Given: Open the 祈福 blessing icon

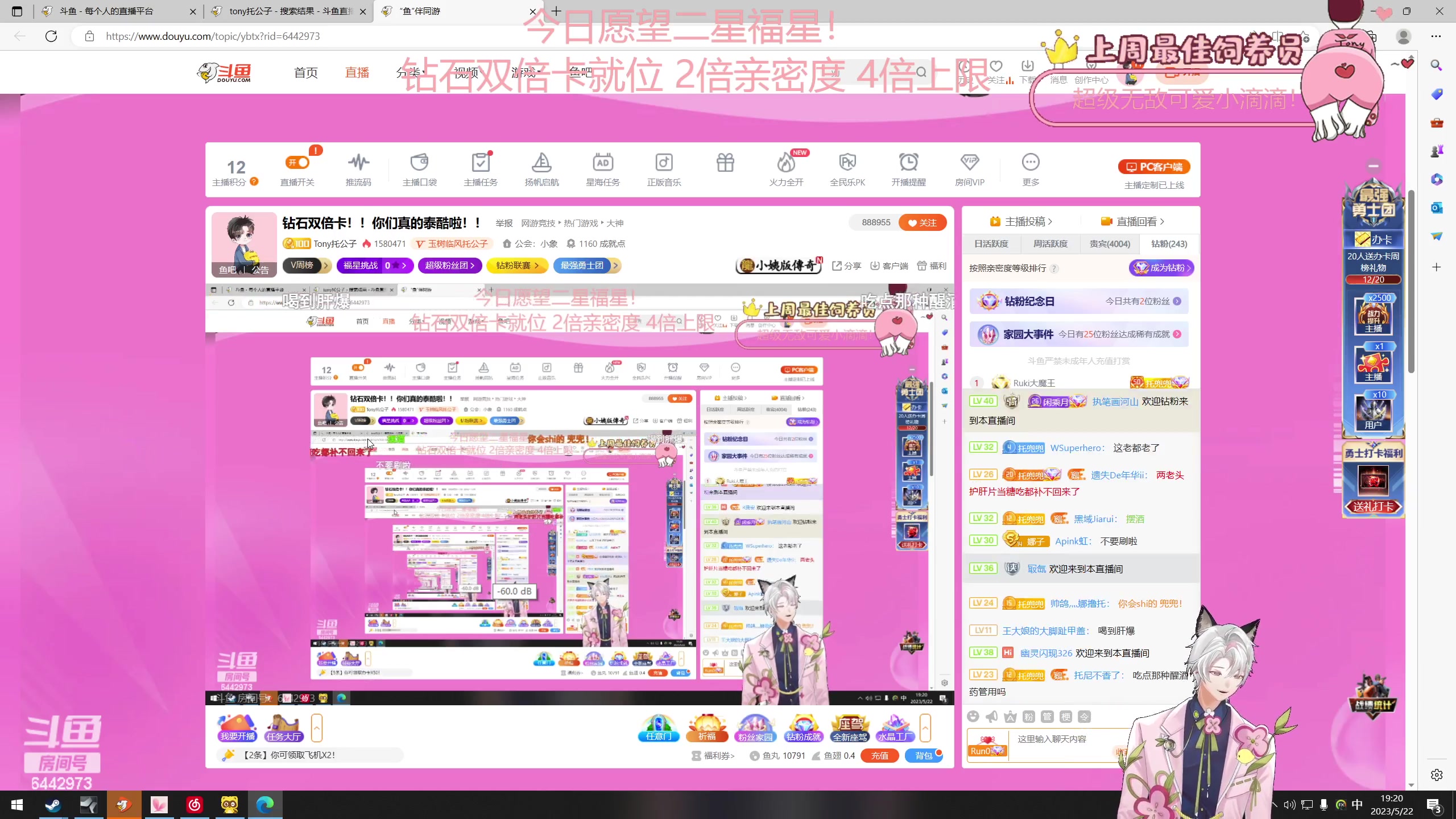Looking at the screenshot, I should pos(707,728).
